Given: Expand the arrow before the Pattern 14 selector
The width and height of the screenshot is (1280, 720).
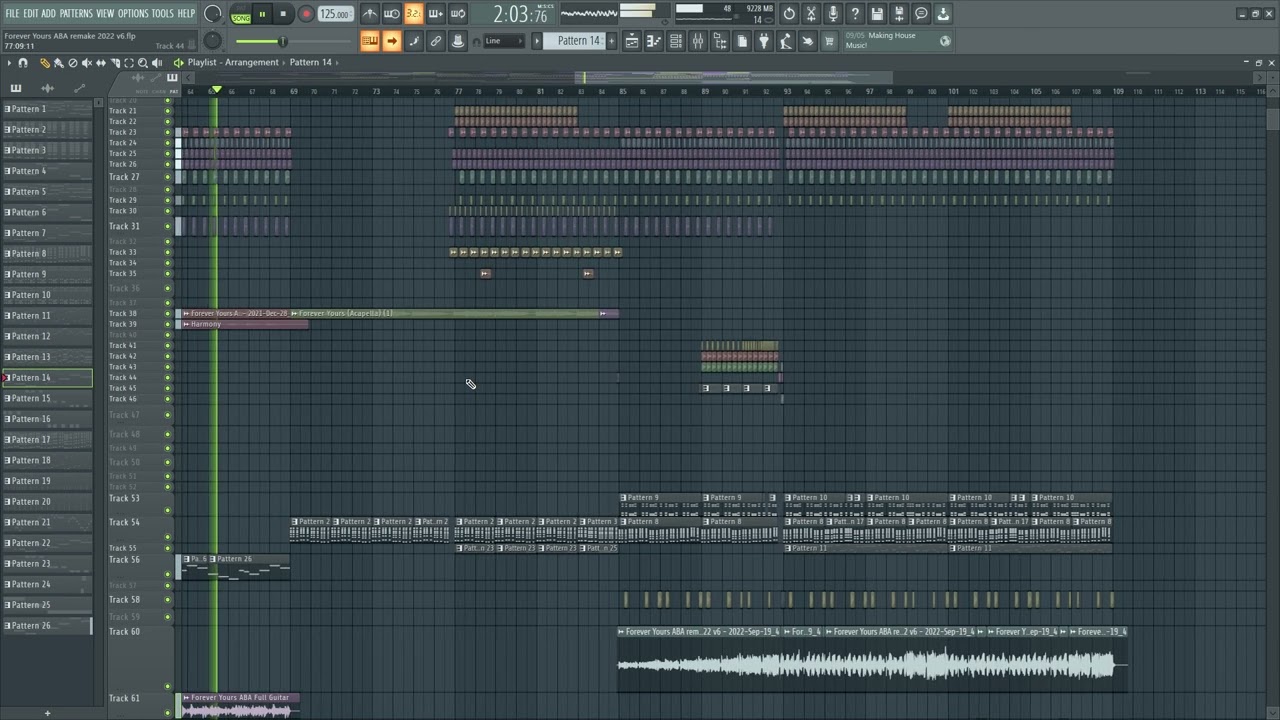Looking at the screenshot, I should click(x=537, y=41).
